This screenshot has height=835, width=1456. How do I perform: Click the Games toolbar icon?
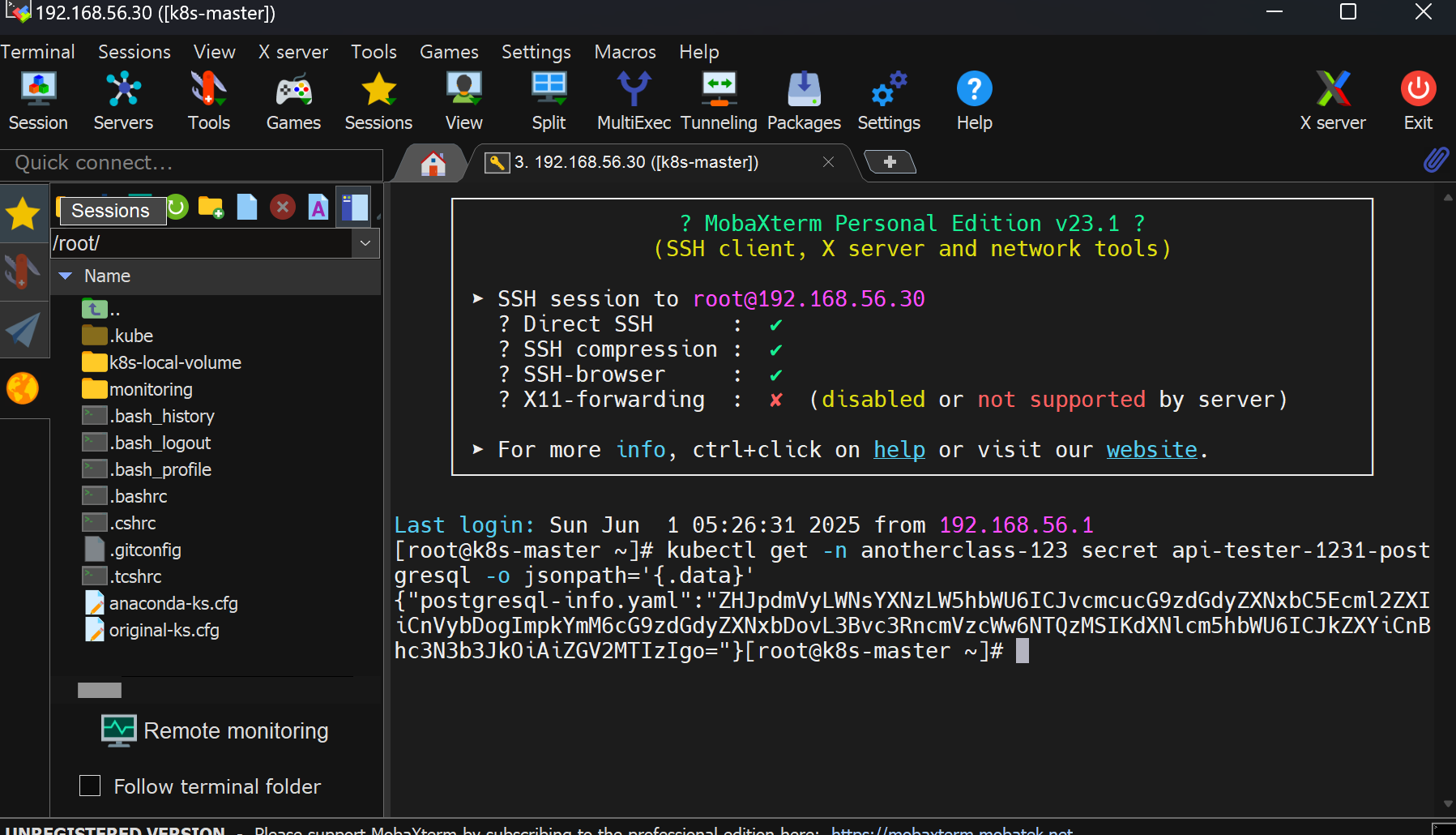click(x=293, y=101)
